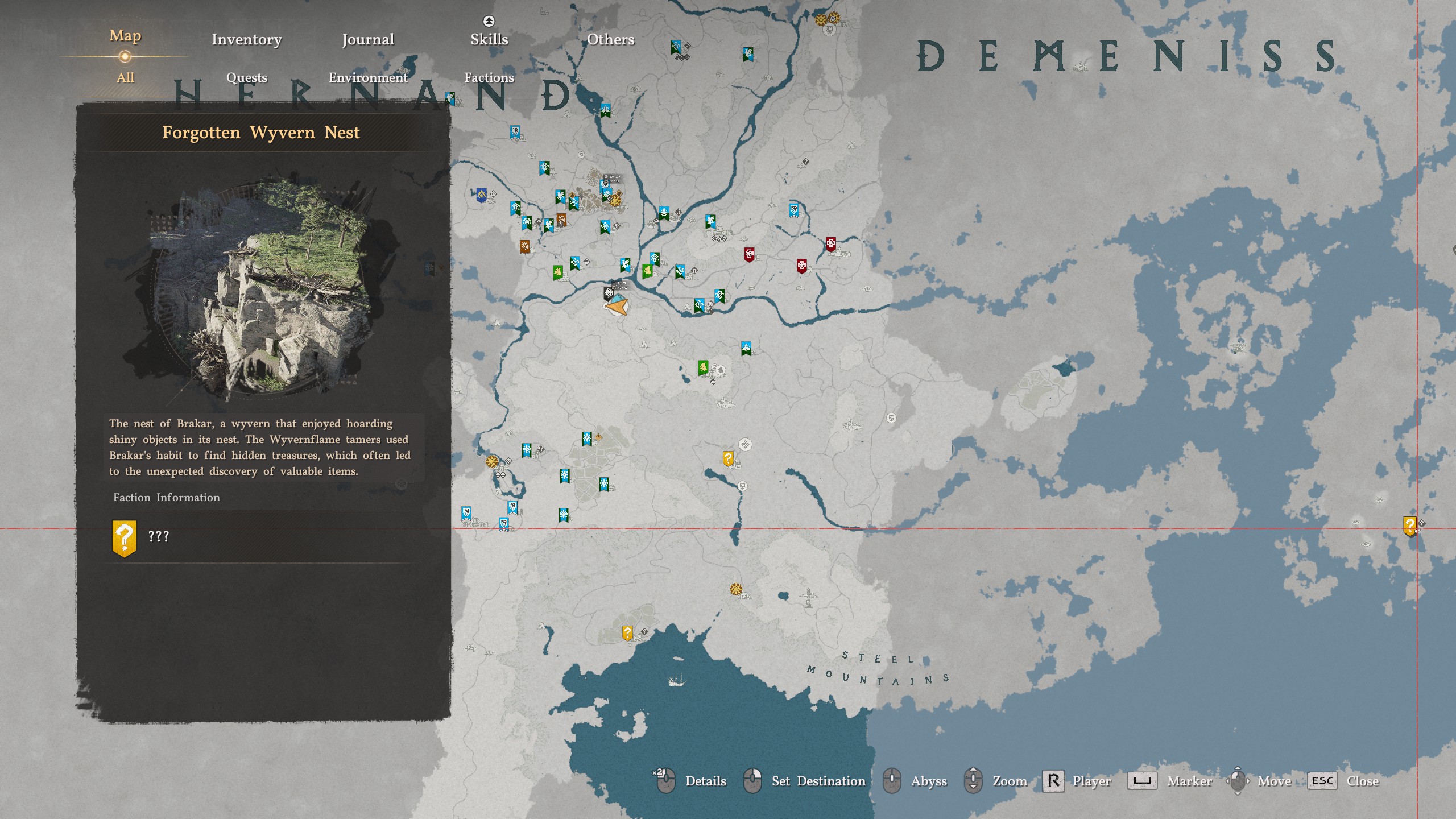Select the yellow question marker at map center
Screen dimensions: 1456x819
[728, 458]
